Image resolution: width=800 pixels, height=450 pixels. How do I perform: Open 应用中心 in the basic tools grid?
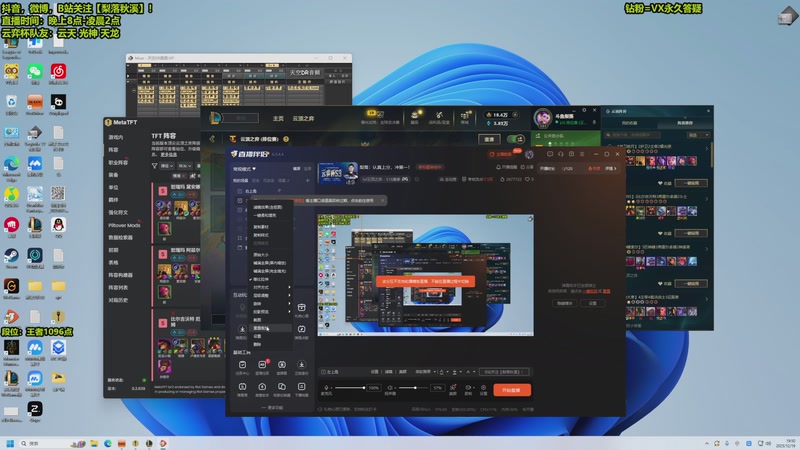click(x=242, y=367)
